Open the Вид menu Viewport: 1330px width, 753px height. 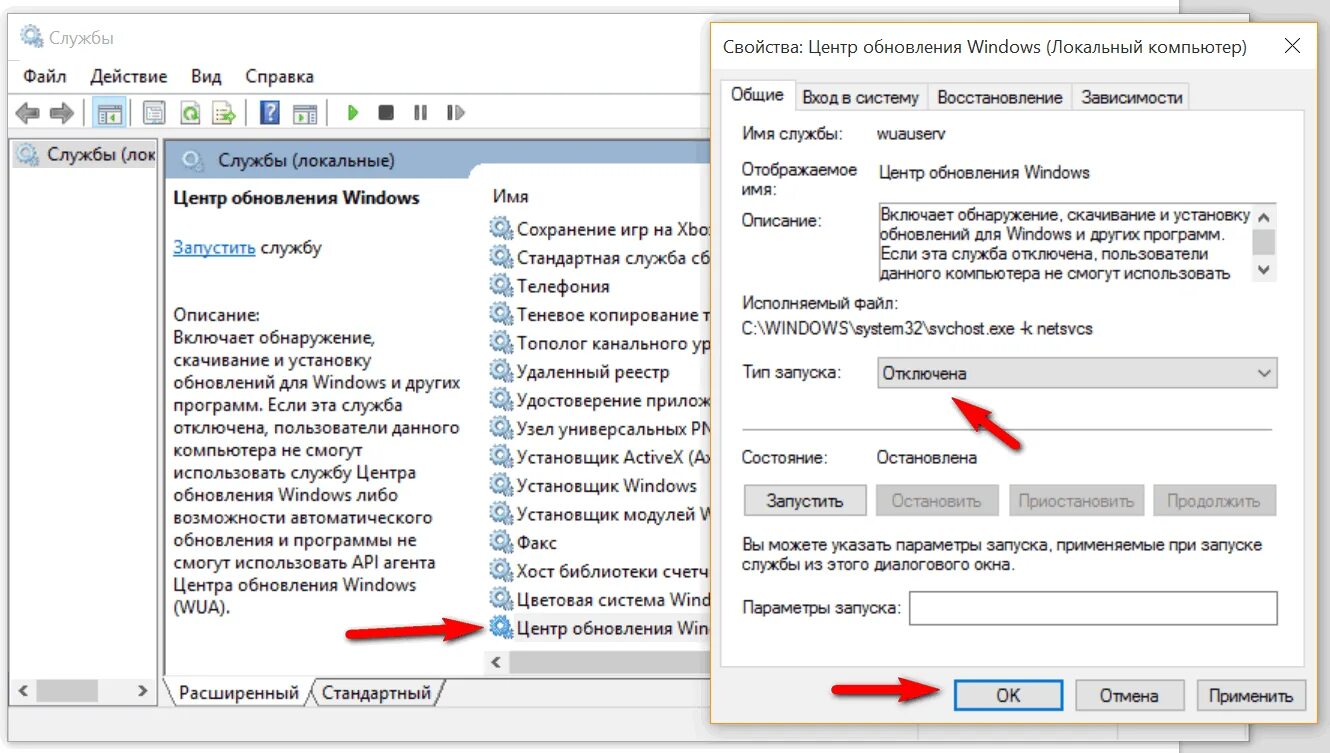(206, 76)
